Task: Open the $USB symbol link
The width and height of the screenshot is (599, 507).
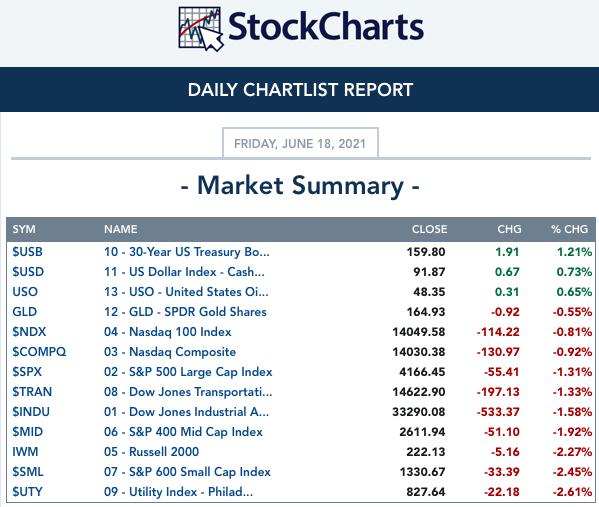Action: [x=28, y=252]
